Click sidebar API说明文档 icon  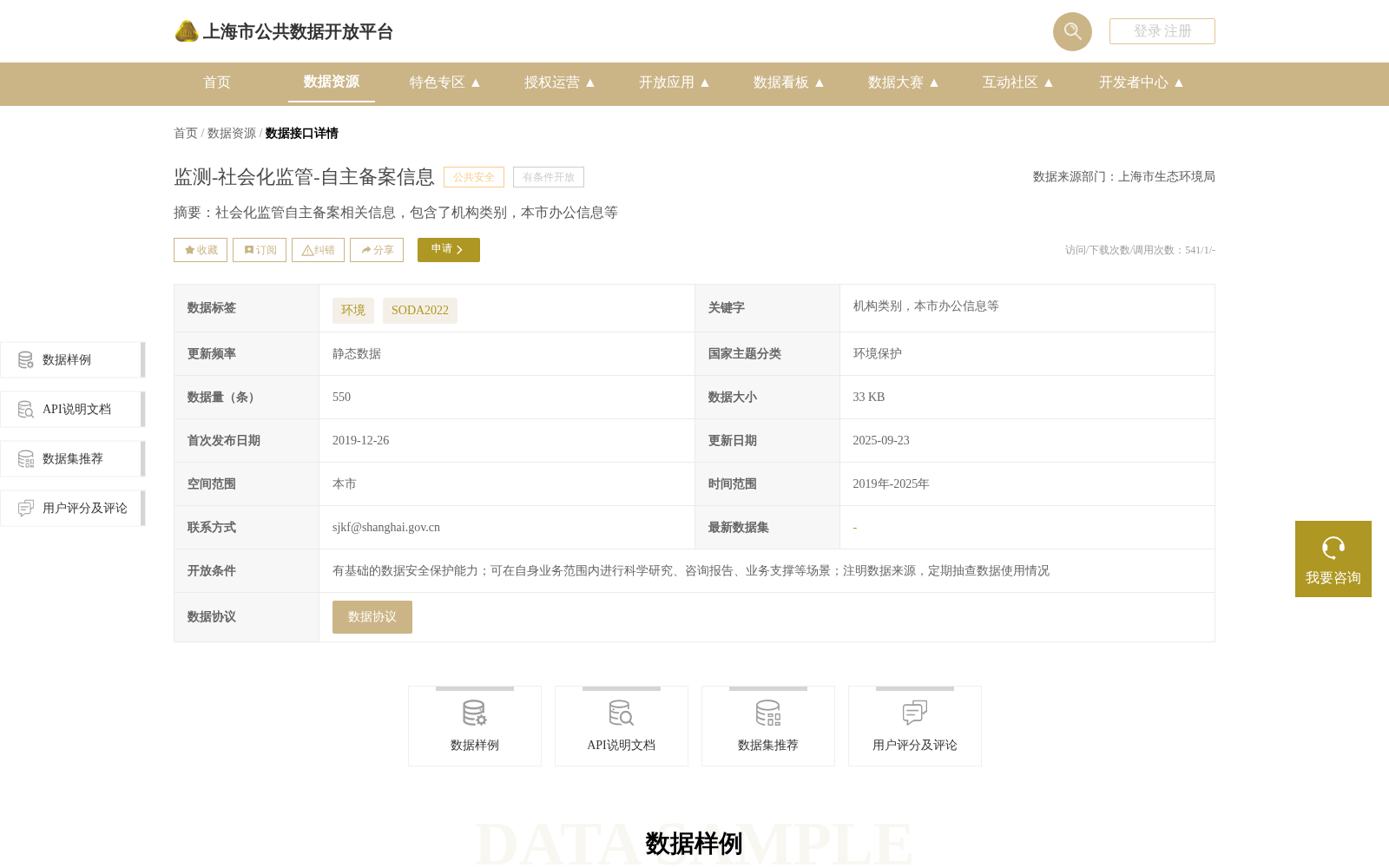coord(26,409)
